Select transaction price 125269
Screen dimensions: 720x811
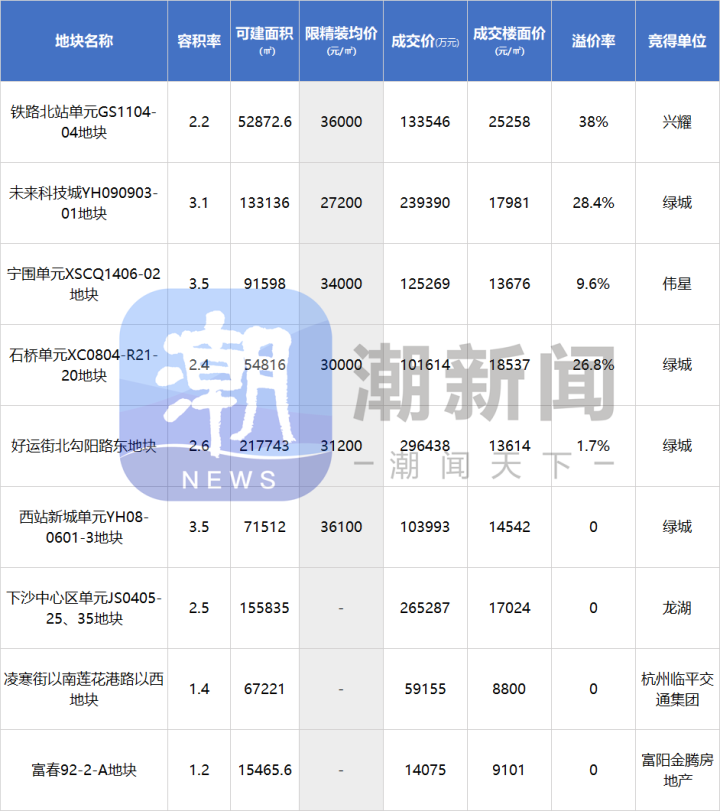tap(425, 284)
